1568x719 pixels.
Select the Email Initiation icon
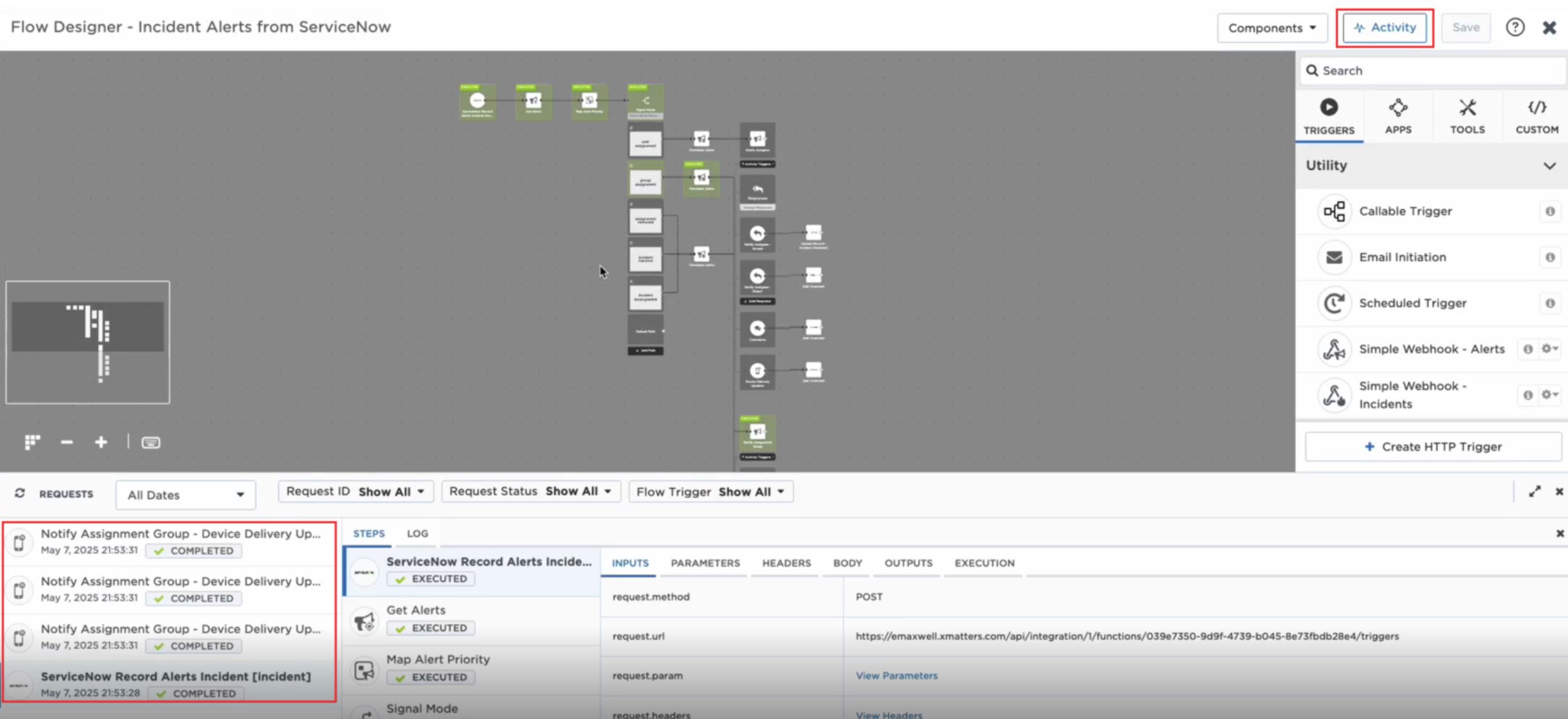point(1334,257)
